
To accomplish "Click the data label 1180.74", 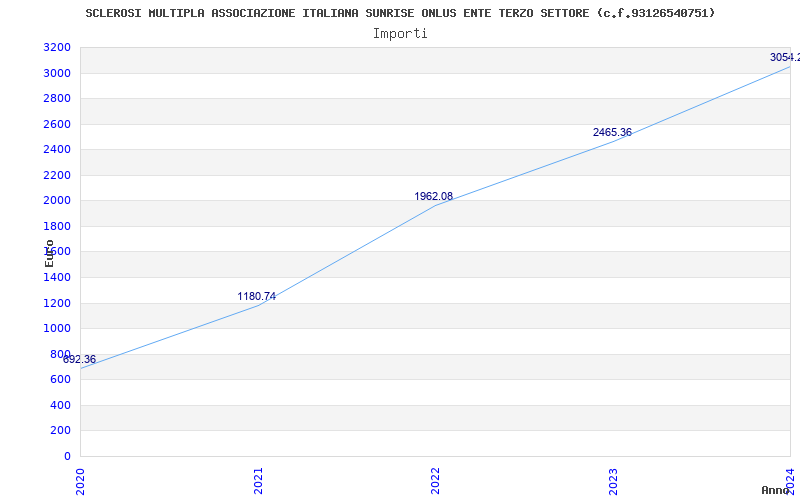I will [x=257, y=296].
